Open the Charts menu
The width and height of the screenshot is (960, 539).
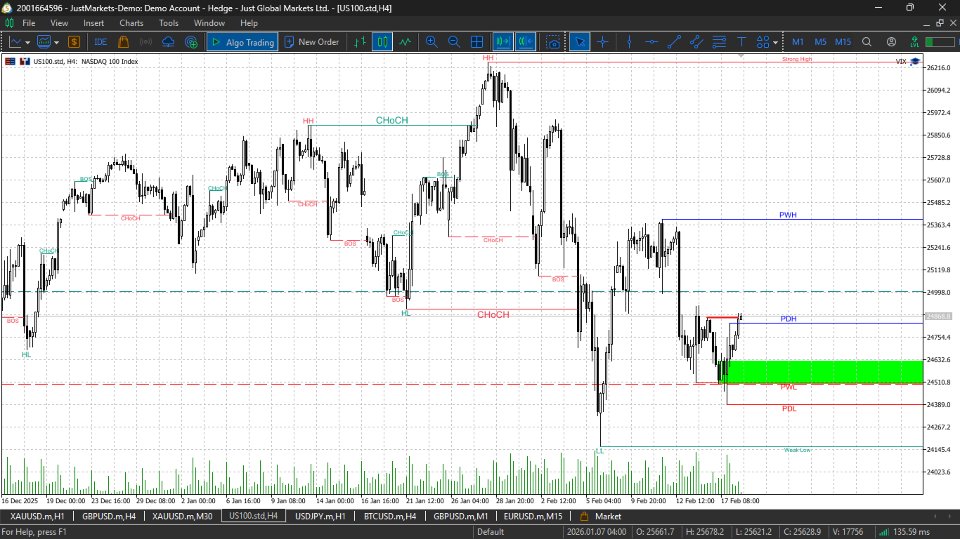[x=131, y=23]
